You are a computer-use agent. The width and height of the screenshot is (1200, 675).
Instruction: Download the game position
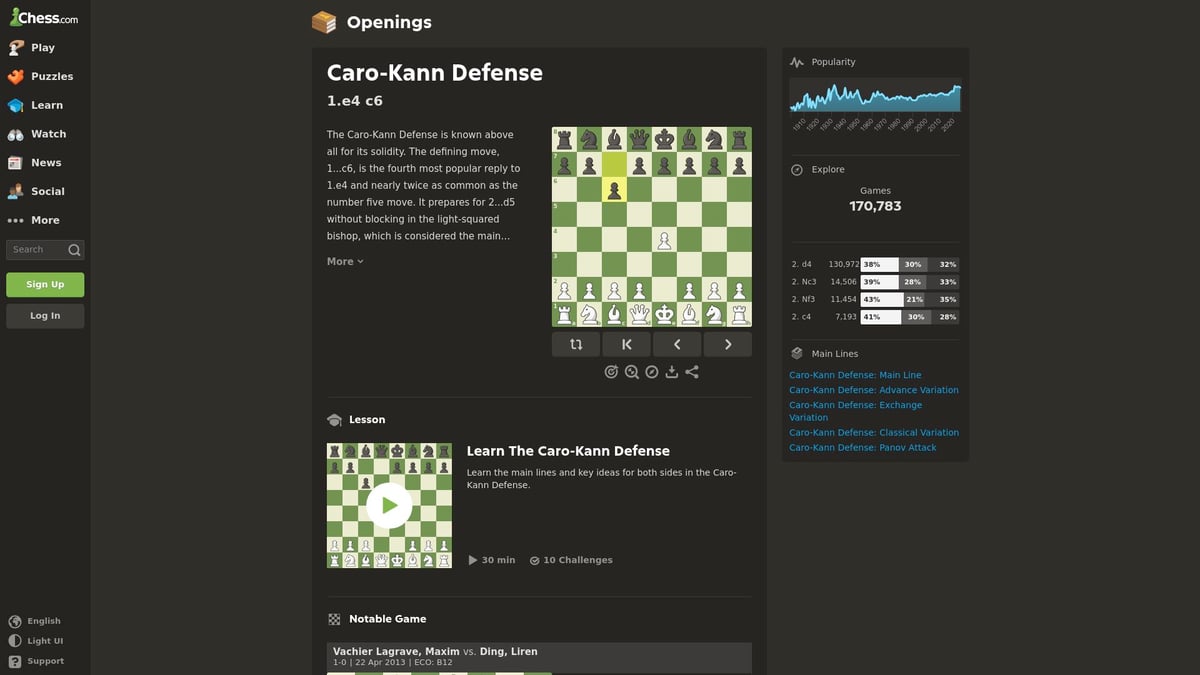[x=672, y=371]
